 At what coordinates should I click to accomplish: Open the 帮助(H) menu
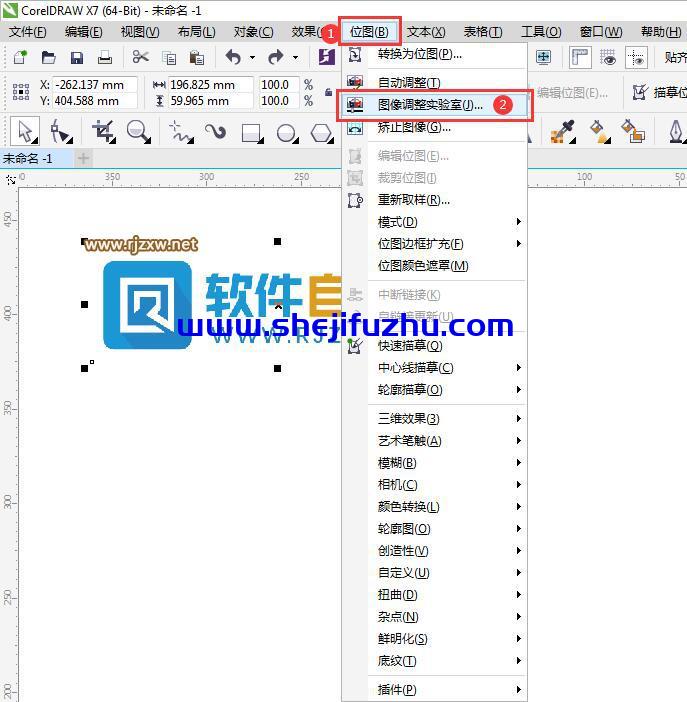click(661, 32)
